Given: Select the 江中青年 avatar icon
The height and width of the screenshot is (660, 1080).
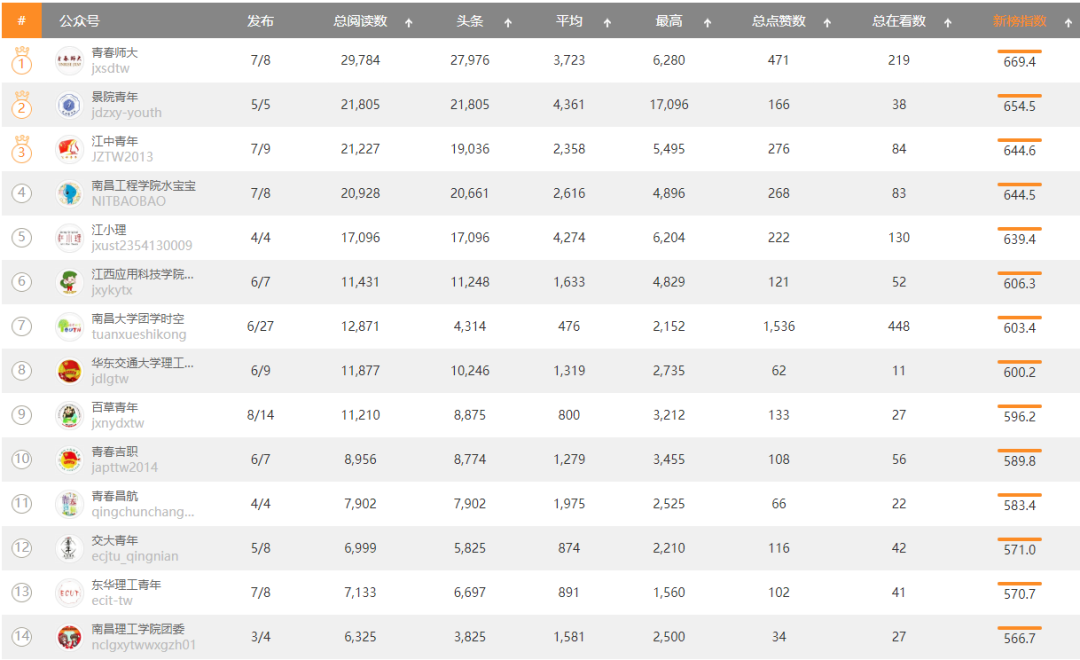Looking at the screenshot, I should point(69,149).
